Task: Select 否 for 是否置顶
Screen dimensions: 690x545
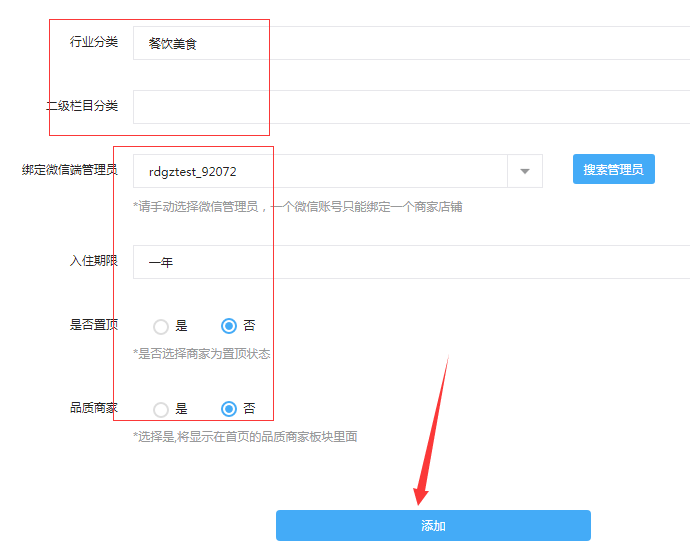Action: point(229,326)
